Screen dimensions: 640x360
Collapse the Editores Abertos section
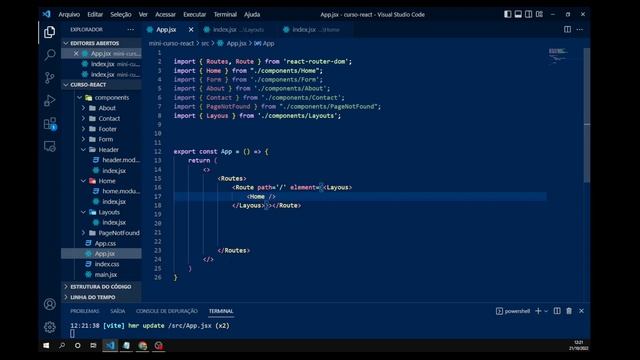[x=101, y=43]
